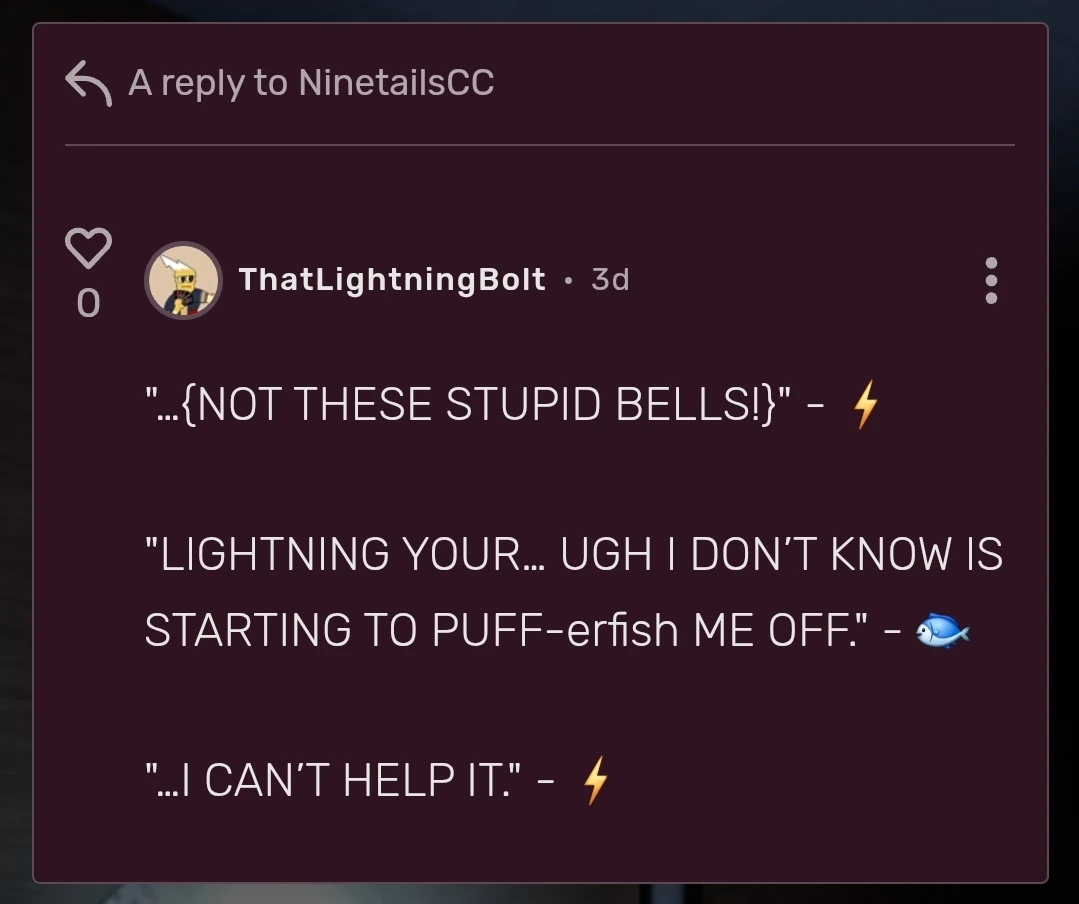Image resolution: width=1079 pixels, height=904 pixels.
Task: Click the divider line below the reply header
Action: [540, 147]
